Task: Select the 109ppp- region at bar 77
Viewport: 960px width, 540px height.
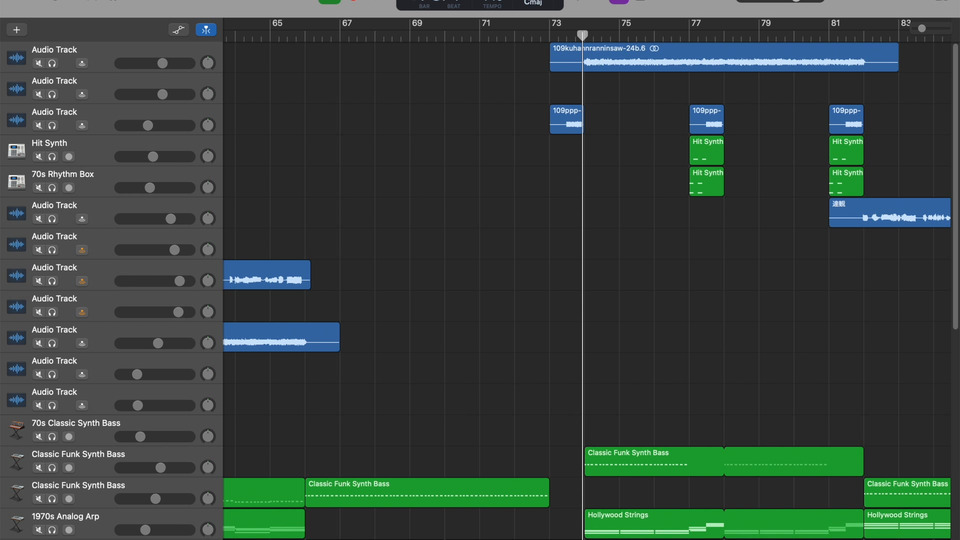Action: (x=707, y=119)
